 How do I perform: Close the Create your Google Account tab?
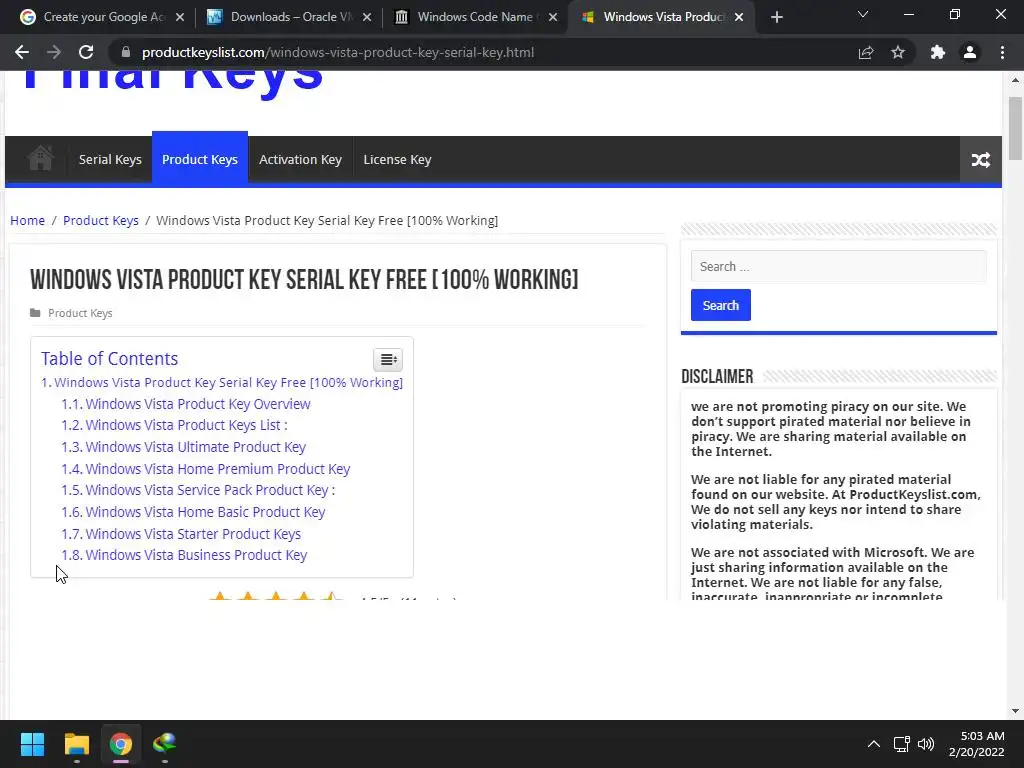click(x=180, y=17)
